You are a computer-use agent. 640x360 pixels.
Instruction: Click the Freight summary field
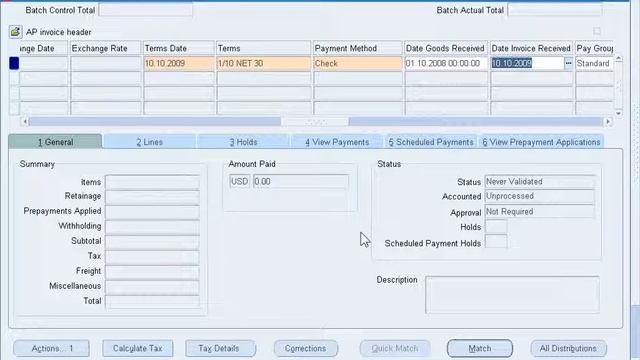(x=152, y=271)
